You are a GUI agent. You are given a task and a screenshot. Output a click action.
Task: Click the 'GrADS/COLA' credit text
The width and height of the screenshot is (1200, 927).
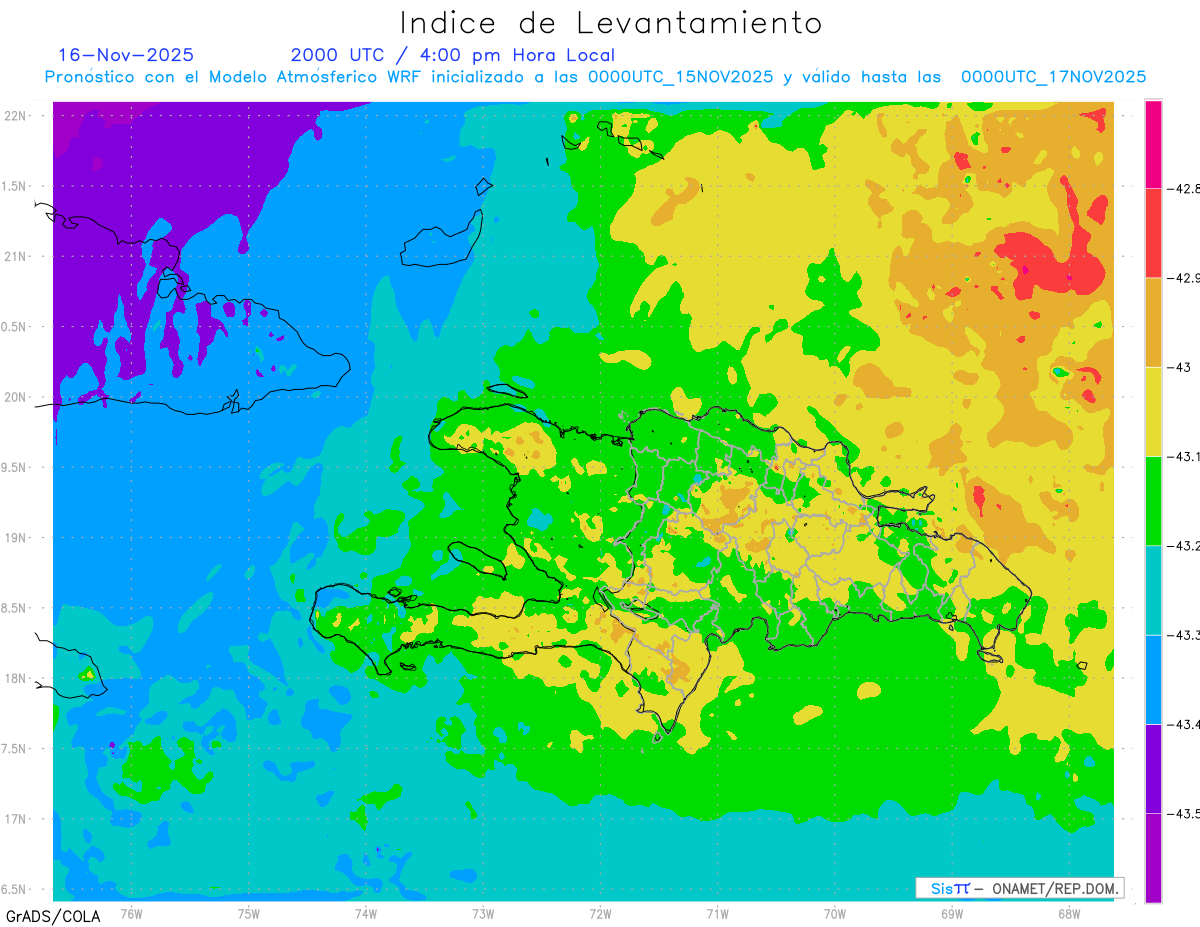point(51,917)
